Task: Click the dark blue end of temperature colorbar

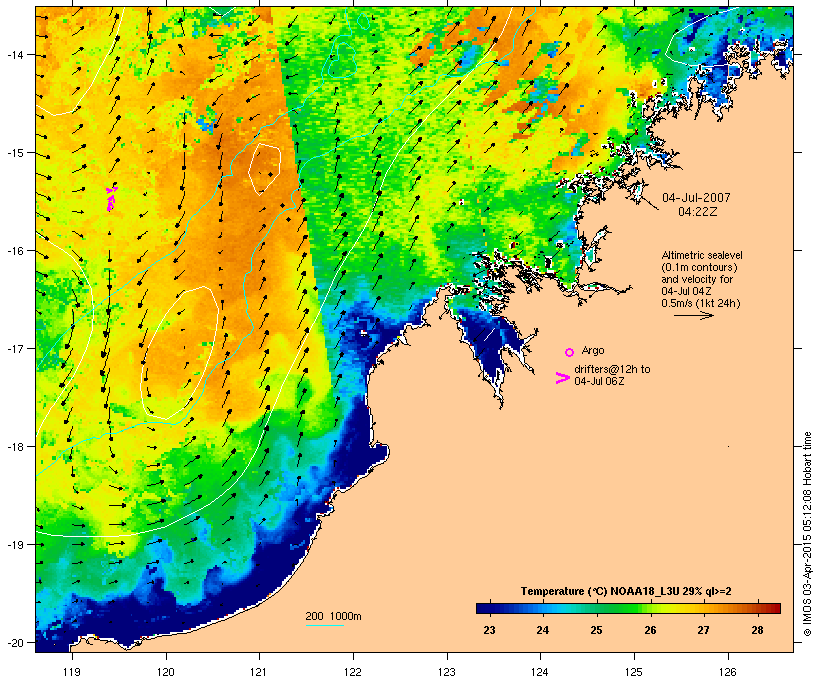Action: click(484, 608)
